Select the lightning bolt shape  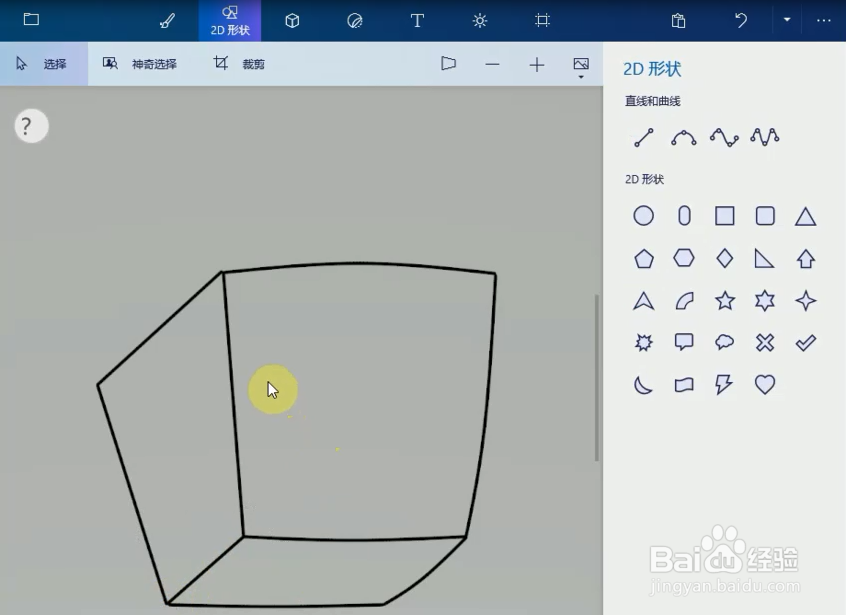pyautogui.click(x=724, y=384)
